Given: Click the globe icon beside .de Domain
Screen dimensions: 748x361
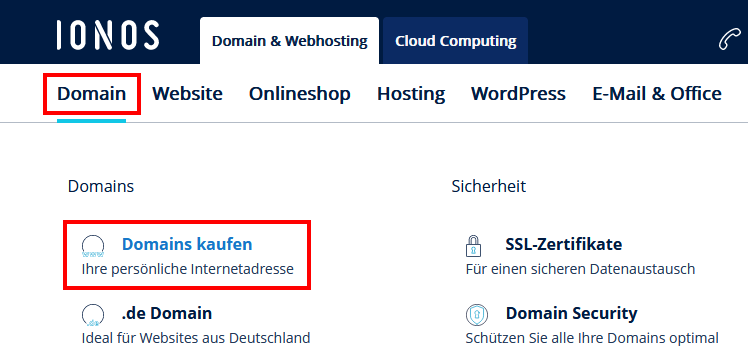Looking at the screenshot, I should [93, 315].
